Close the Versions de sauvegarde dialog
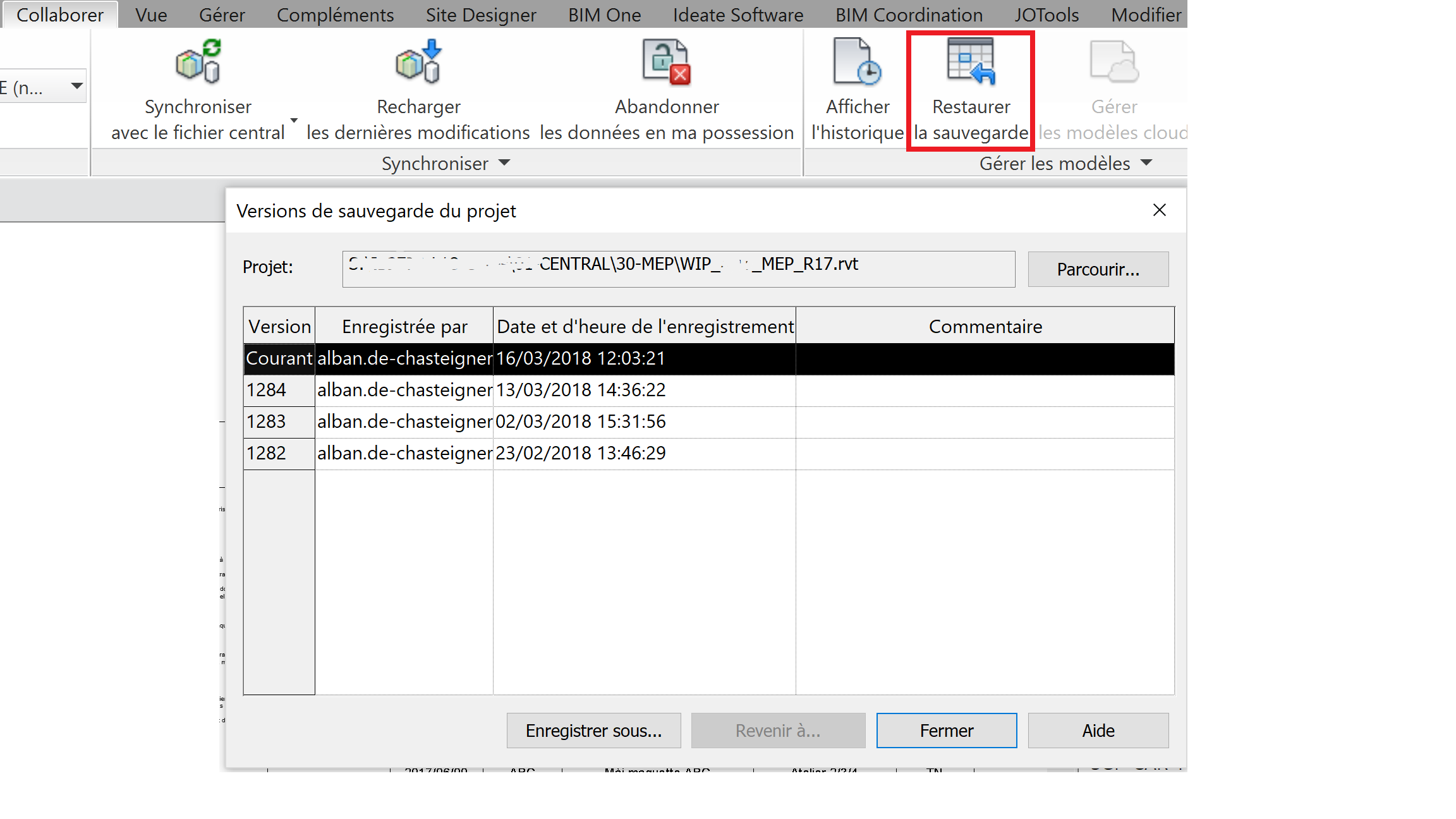Viewport: 1456px width, 819px height. (1159, 210)
